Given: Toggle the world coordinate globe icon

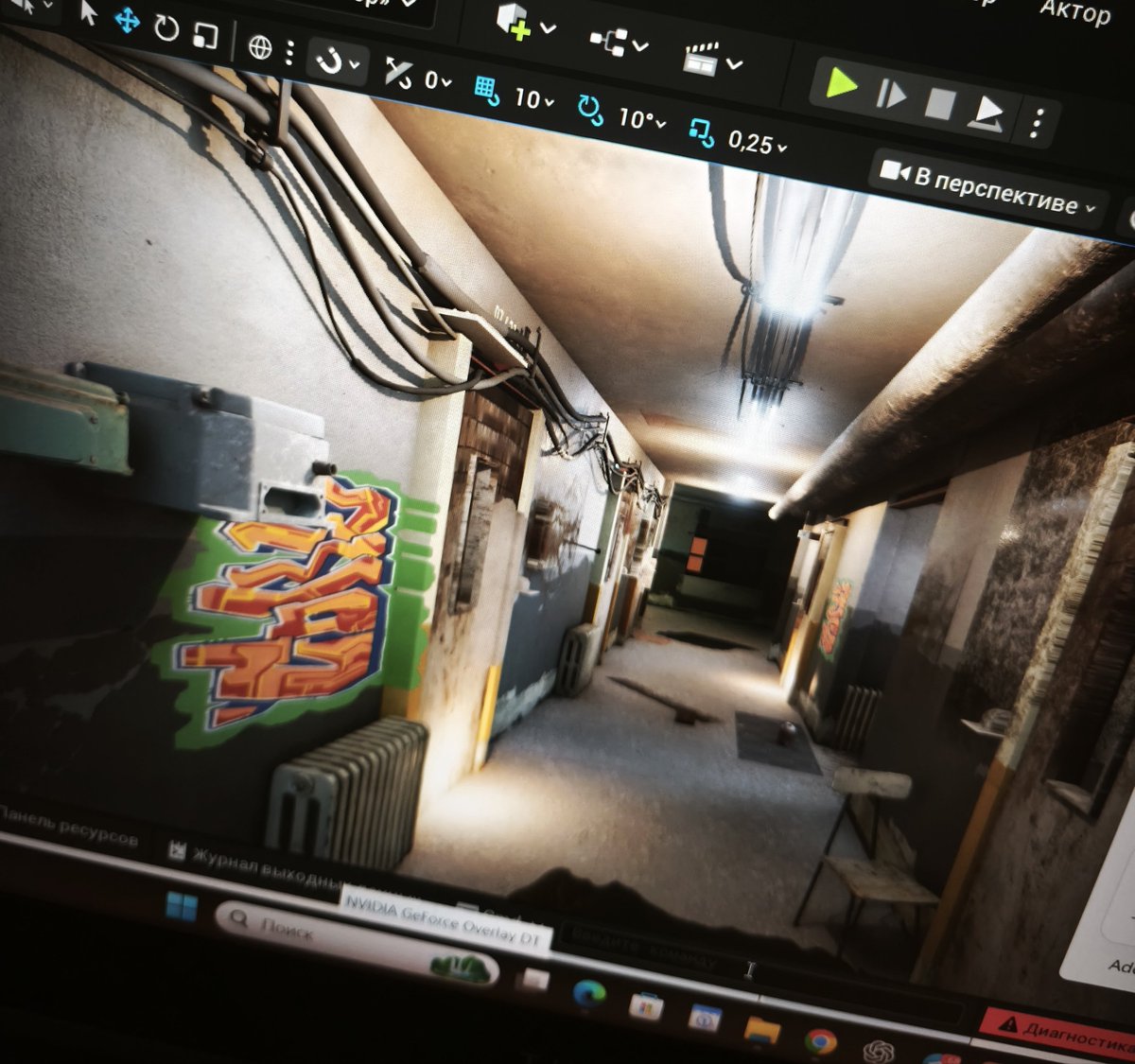Looking at the screenshot, I should click(x=259, y=46).
